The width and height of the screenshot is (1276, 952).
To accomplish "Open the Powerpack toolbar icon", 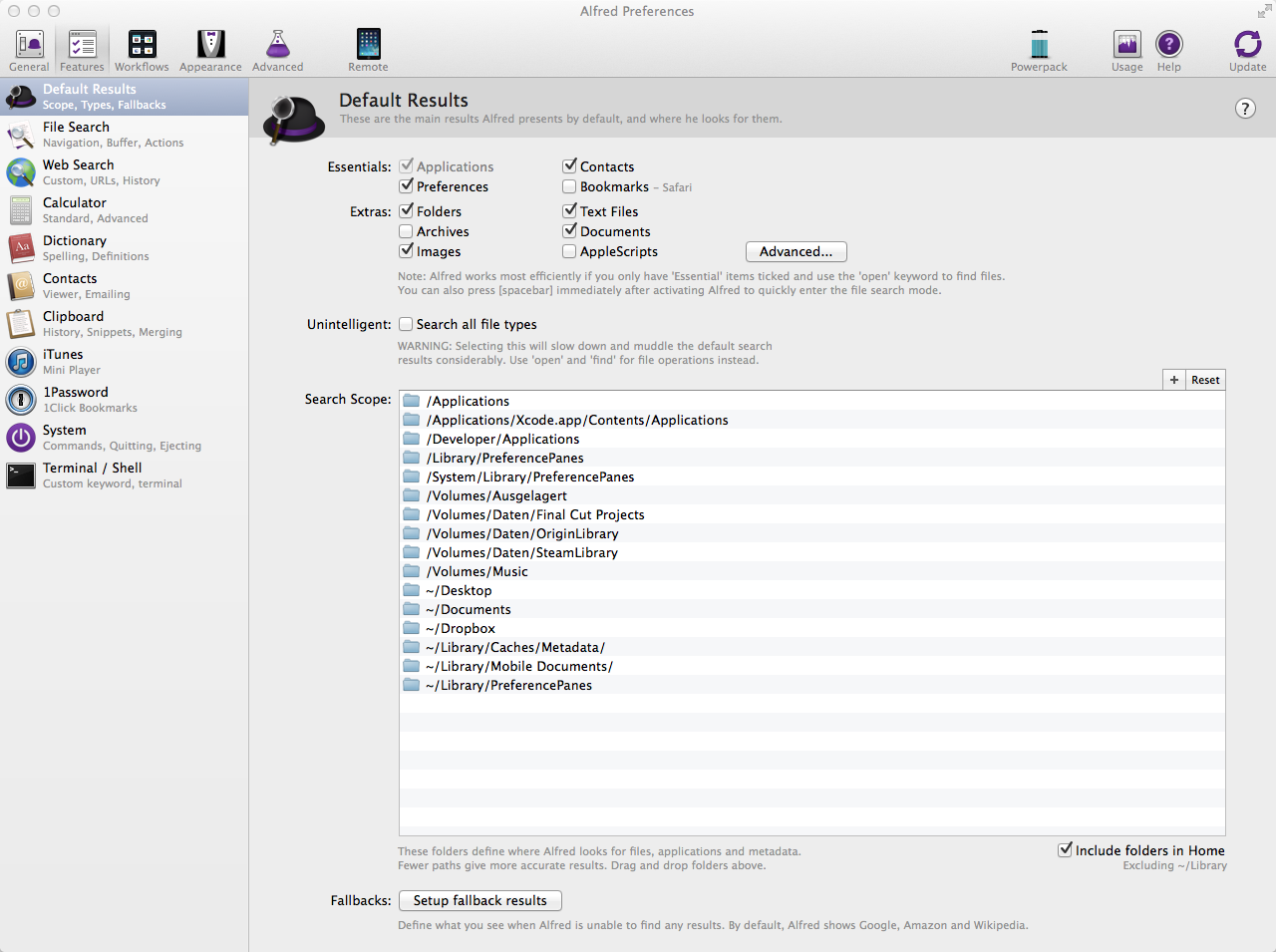I will (1039, 45).
